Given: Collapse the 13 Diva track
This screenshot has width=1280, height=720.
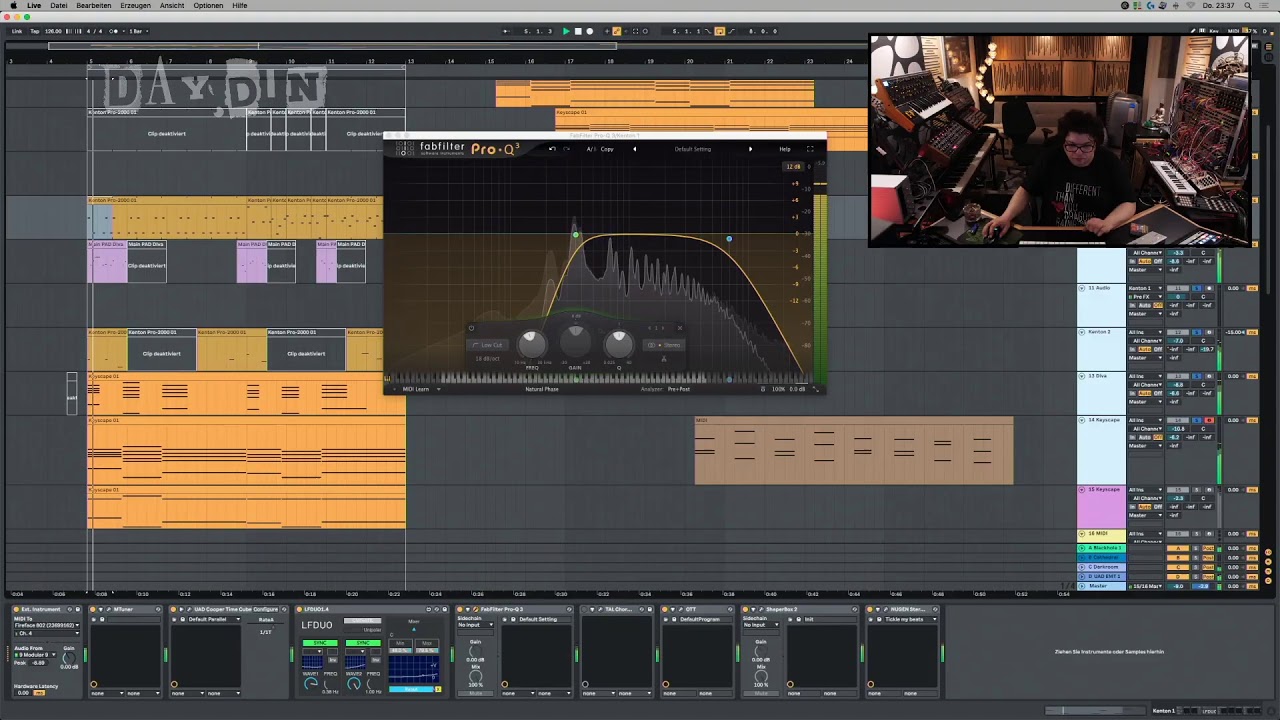Looking at the screenshot, I should [1082, 376].
